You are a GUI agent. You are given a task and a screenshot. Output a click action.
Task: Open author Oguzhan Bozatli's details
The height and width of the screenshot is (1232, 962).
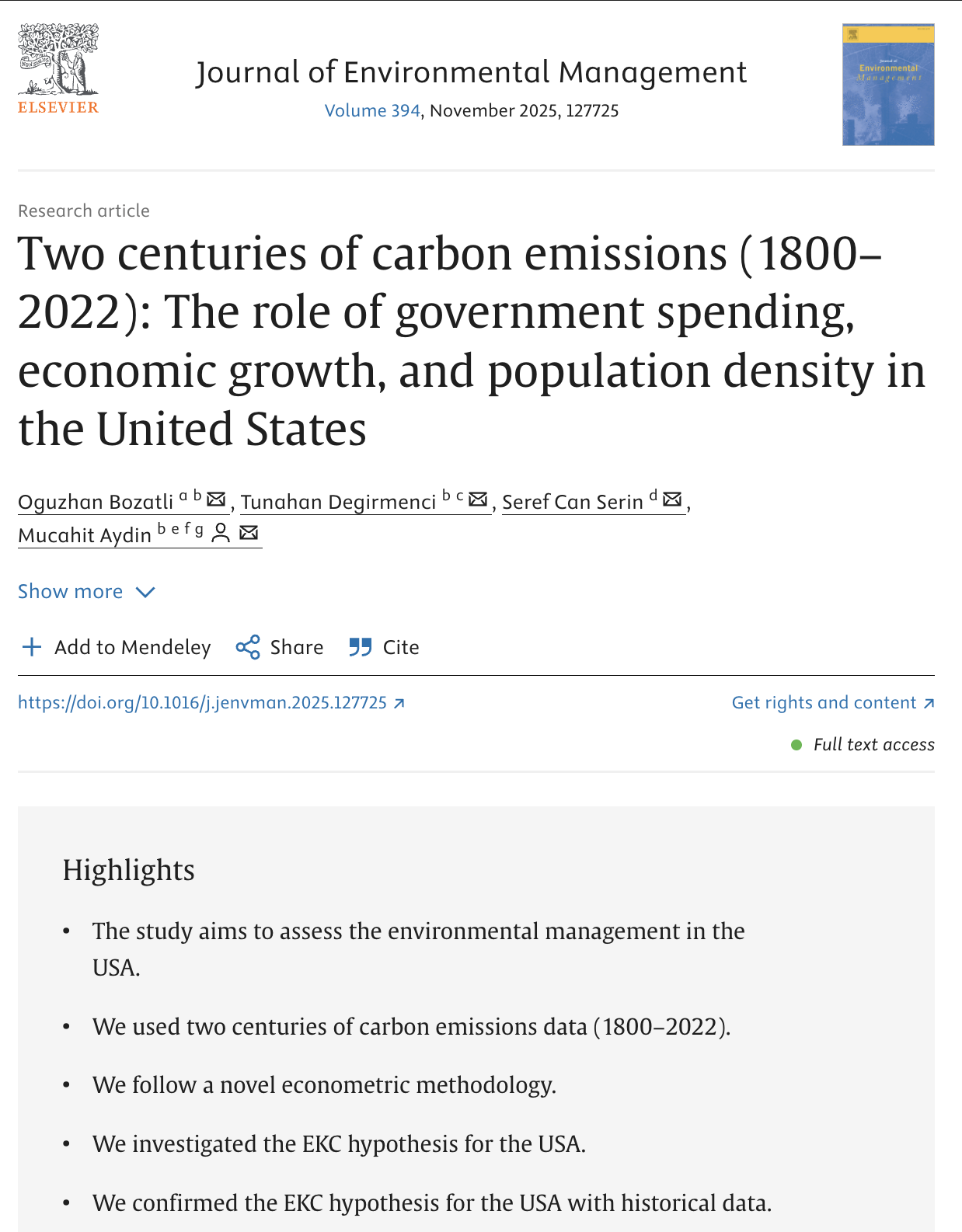96,503
